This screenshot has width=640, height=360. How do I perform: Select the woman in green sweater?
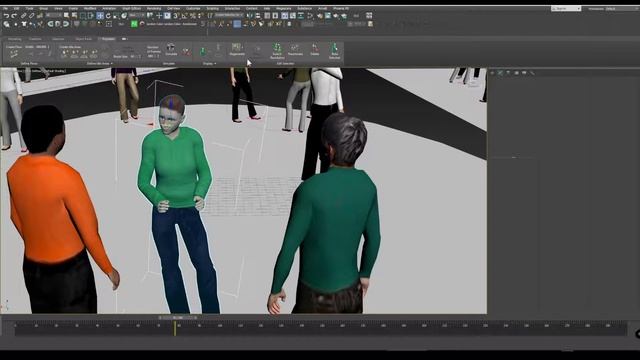click(178, 204)
